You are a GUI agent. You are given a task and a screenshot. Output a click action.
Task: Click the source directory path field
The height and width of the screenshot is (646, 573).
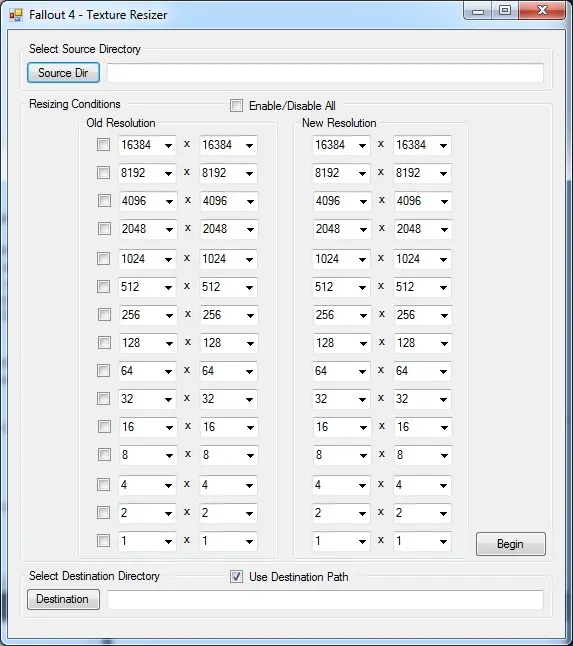tap(325, 73)
